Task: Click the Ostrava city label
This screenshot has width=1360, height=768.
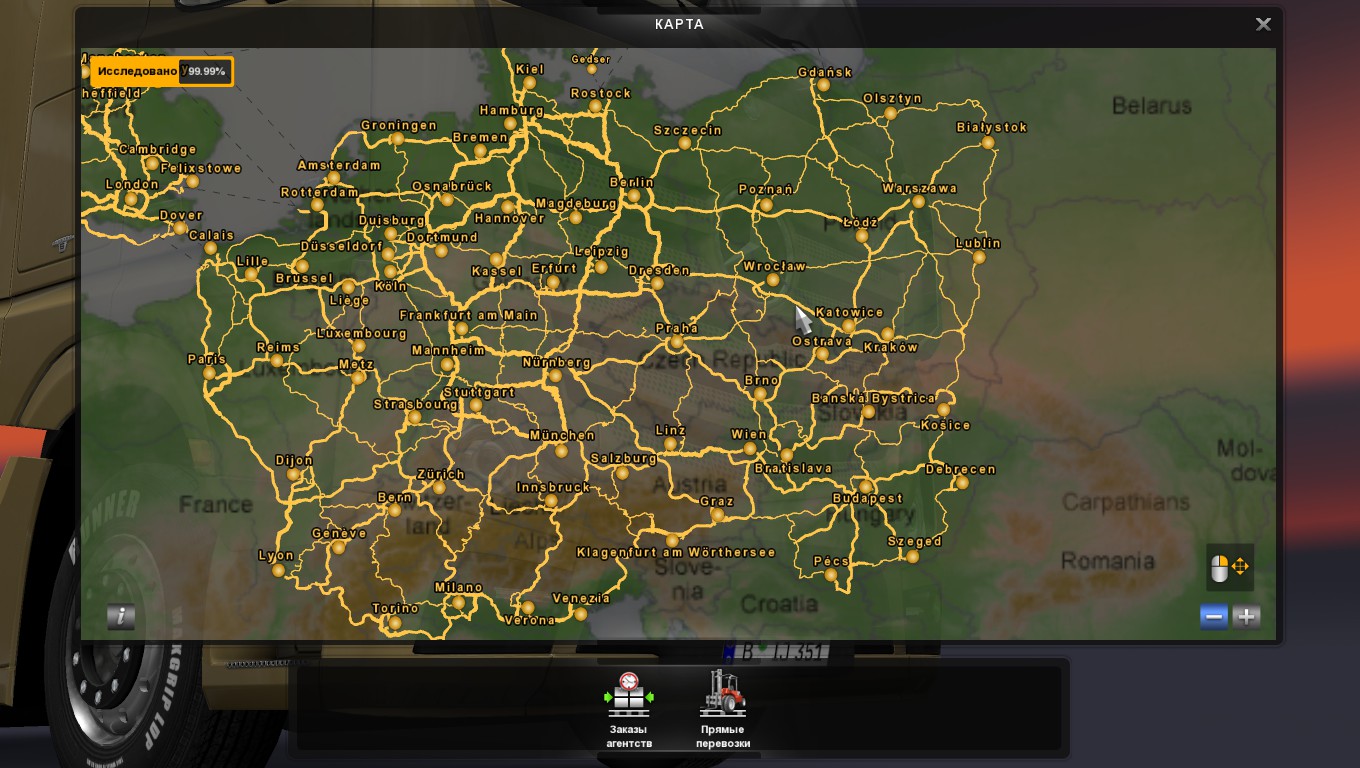Action: point(822,341)
